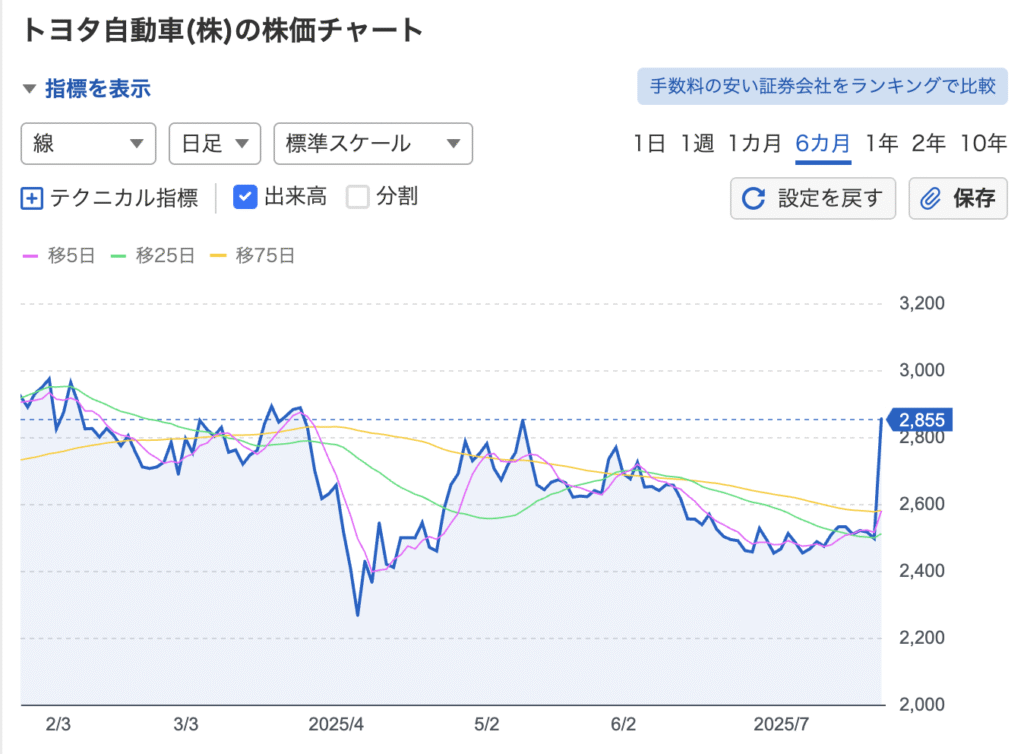Click the yellow 移75日 legend swatch
This screenshot has width=1024, height=754.
[218, 256]
